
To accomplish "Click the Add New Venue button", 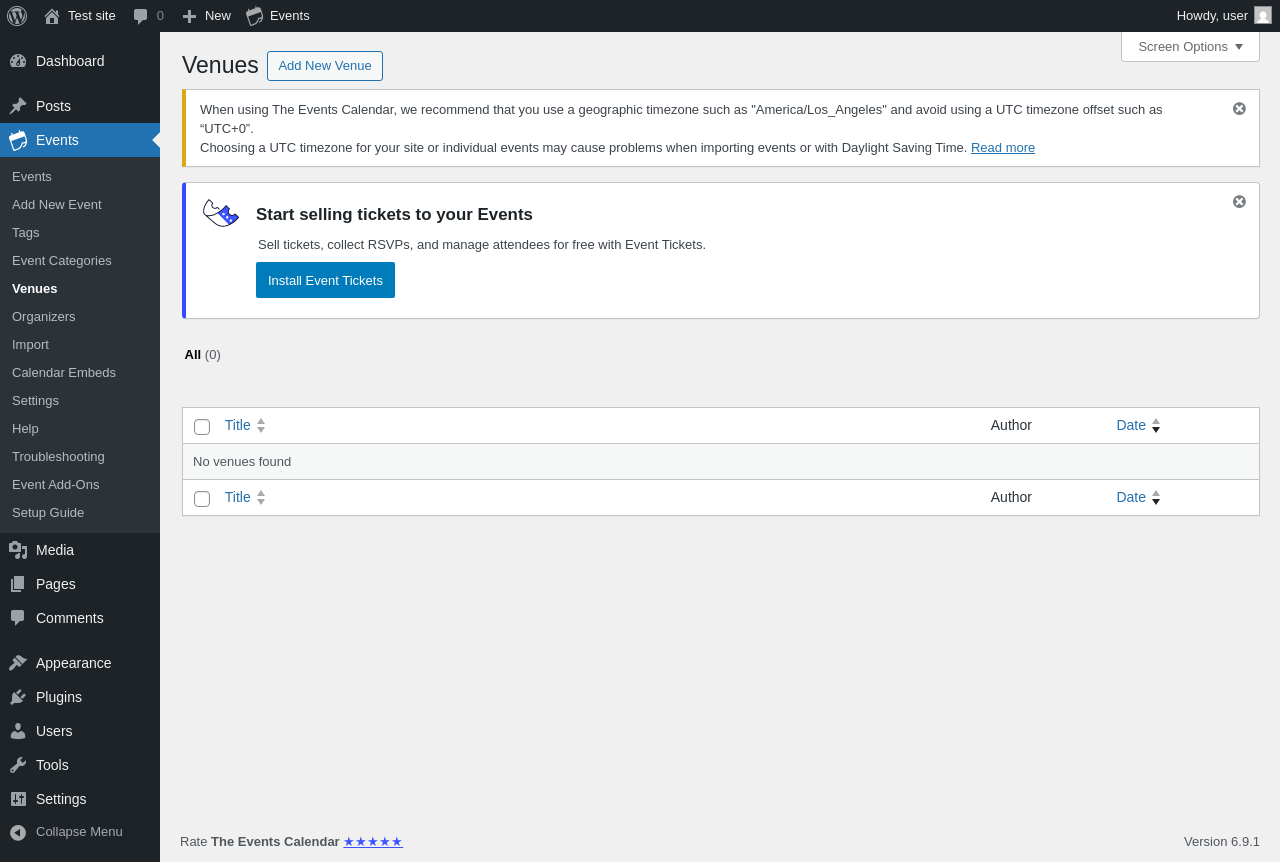I will [325, 66].
